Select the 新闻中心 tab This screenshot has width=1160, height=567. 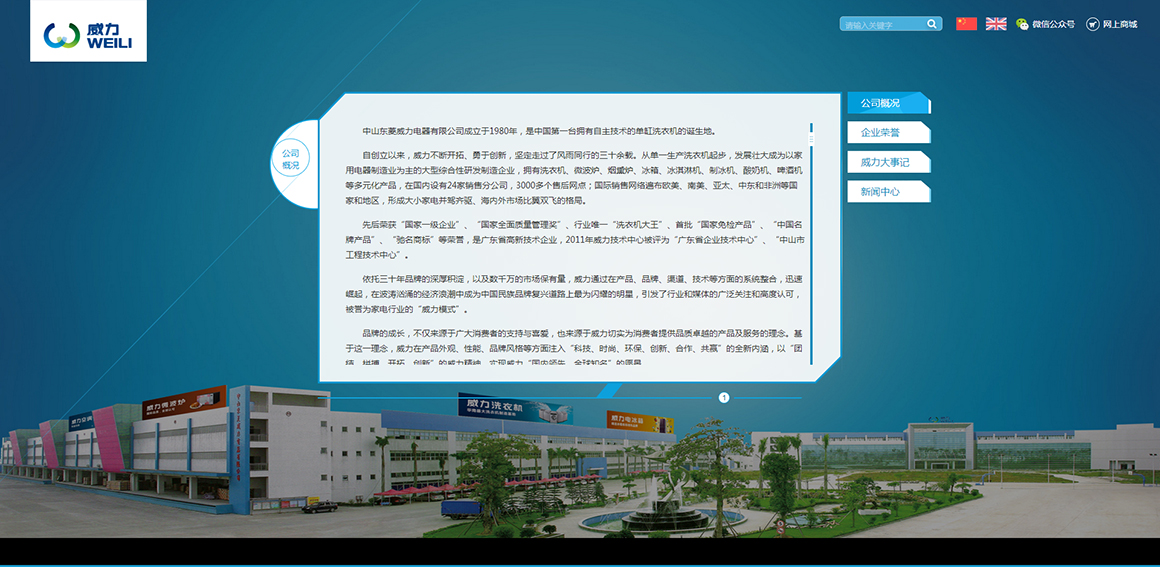click(x=888, y=192)
